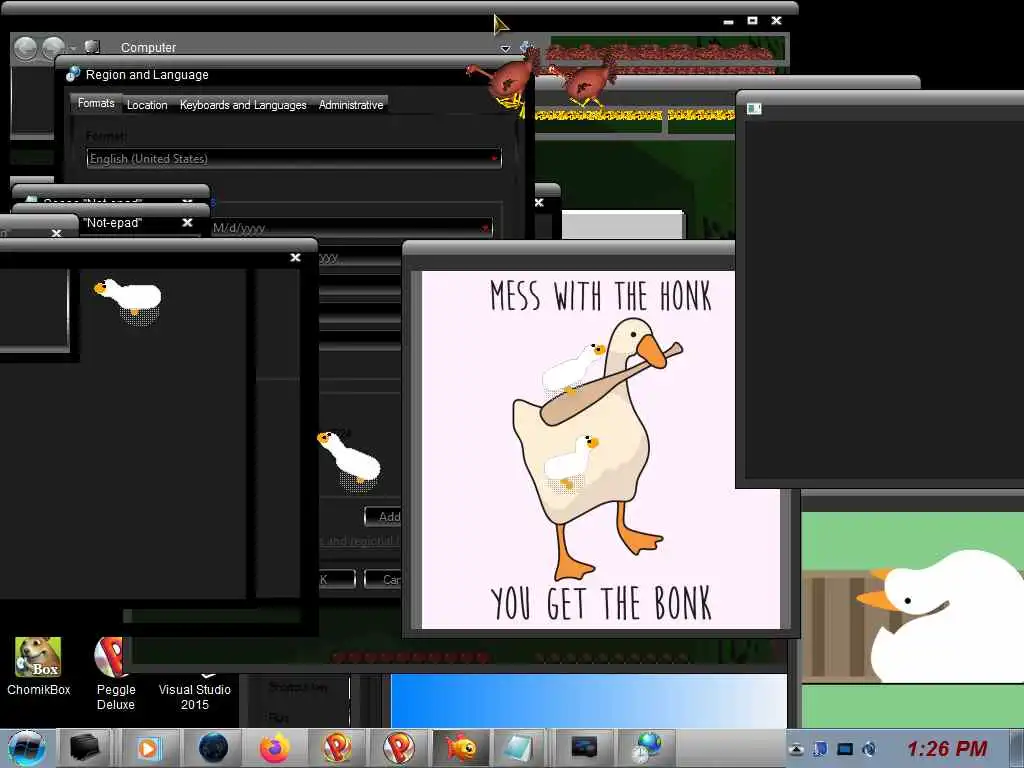The image size is (1024, 768).
Task: Open the dark globe browser taskbar icon
Action: point(213,748)
